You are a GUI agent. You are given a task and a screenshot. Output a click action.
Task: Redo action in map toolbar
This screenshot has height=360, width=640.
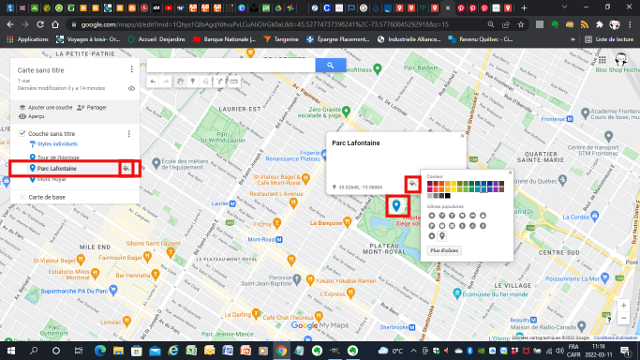pyautogui.click(x=166, y=82)
